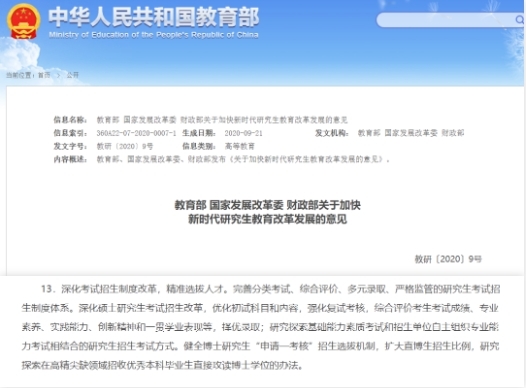Click the 信息名称 label
526x388 pixels.
(70, 120)
